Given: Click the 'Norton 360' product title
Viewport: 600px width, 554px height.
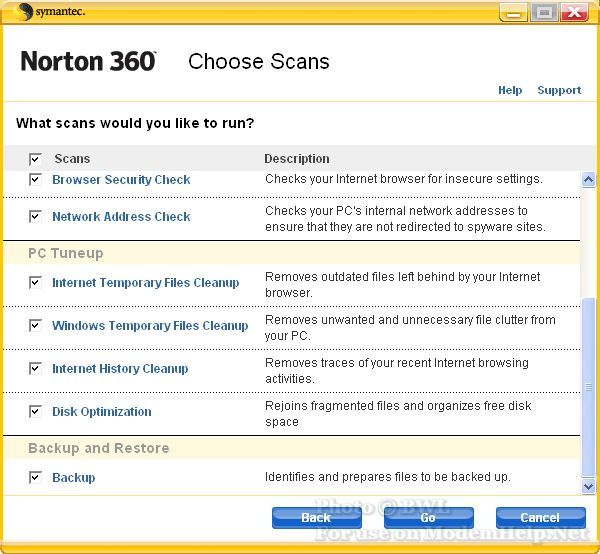Looking at the screenshot, I should coord(88,61).
